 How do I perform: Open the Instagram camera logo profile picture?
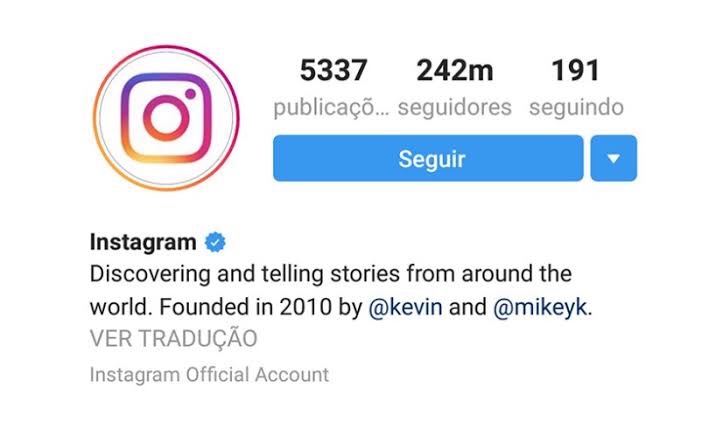tap(166, 118)
